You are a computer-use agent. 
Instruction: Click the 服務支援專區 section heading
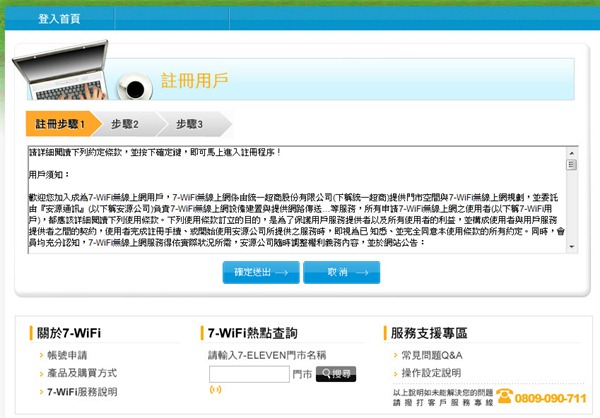(429, 333)
